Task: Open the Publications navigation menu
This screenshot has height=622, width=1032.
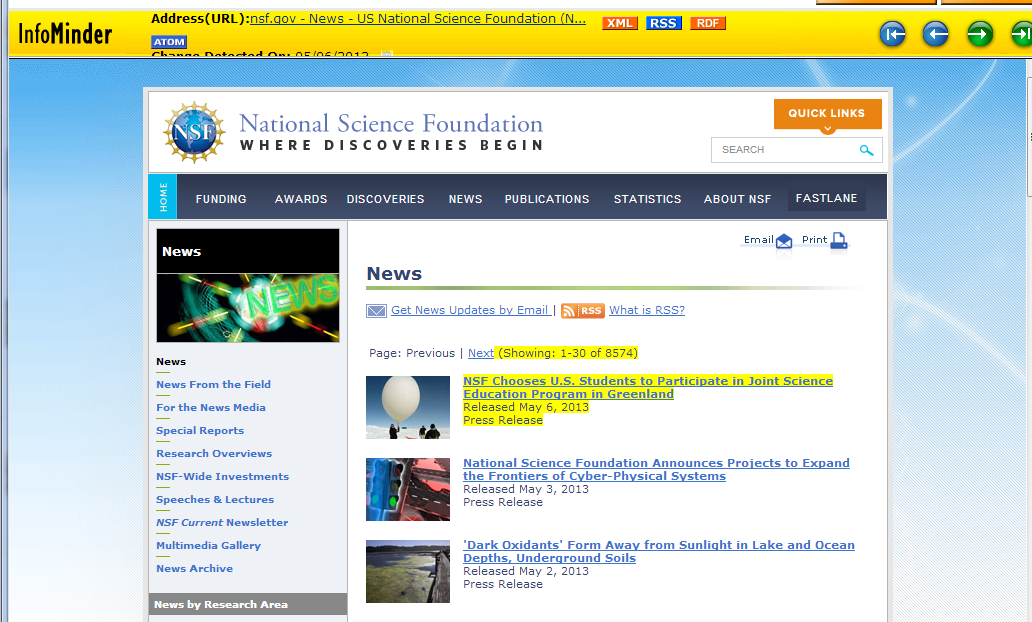Action: coord(547,199)
